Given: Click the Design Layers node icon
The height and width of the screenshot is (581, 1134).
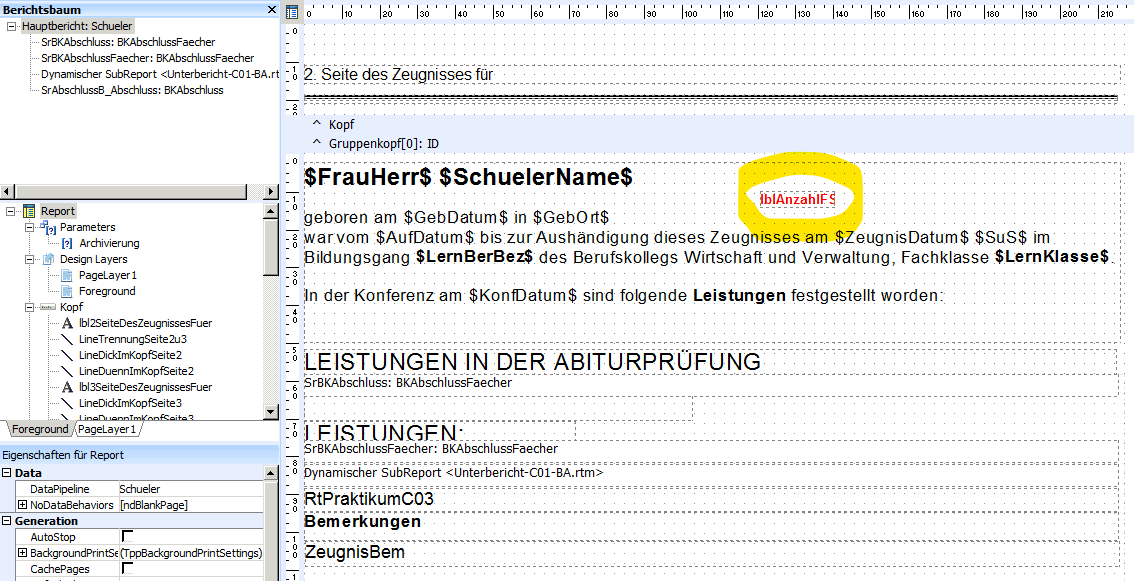Looking at the screenshot, I should [49, 259].
